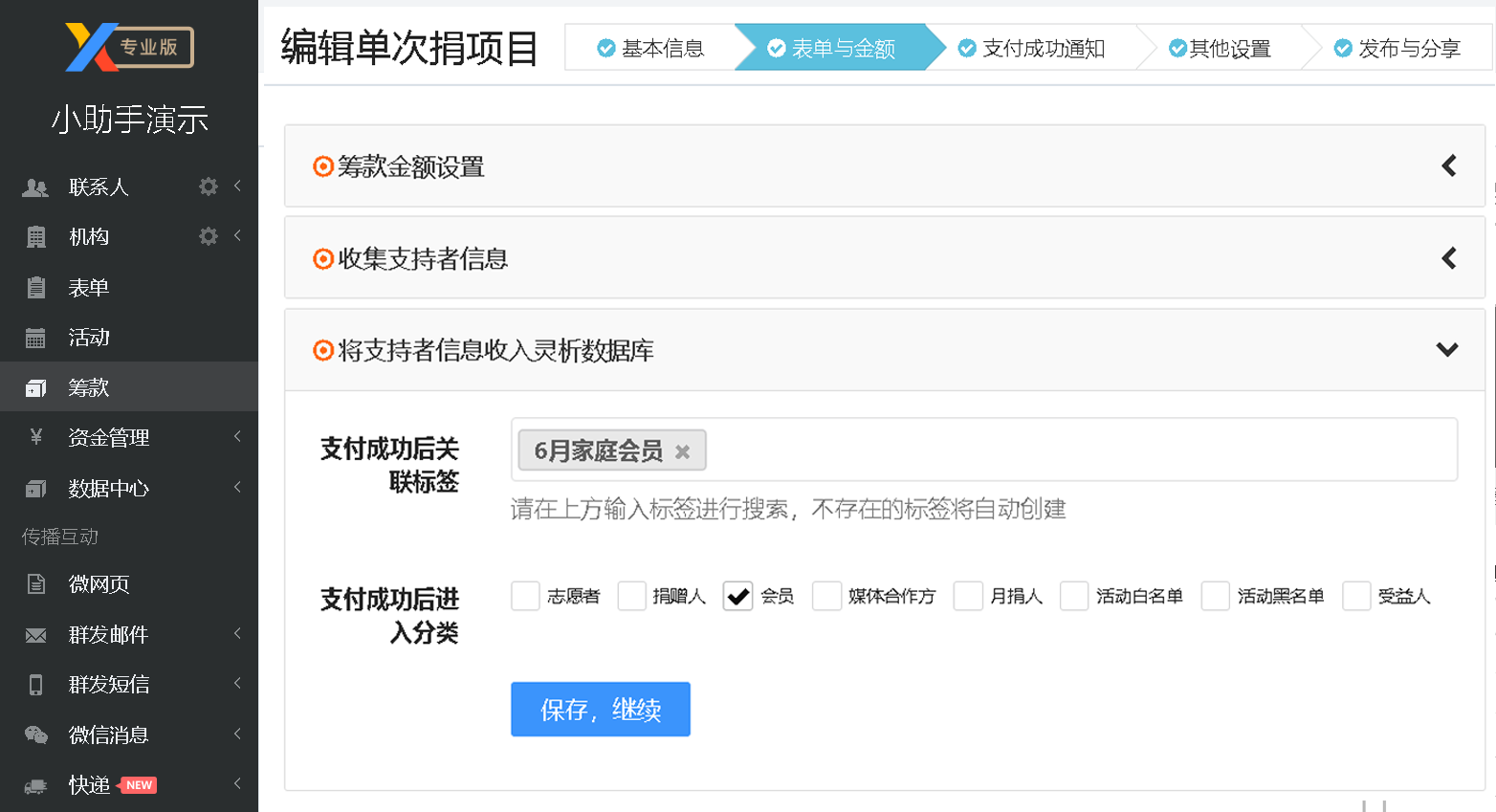Remove the 6月家庭会员 tag
Viewport: 1496px width, 812px height.
click(682, 451)
